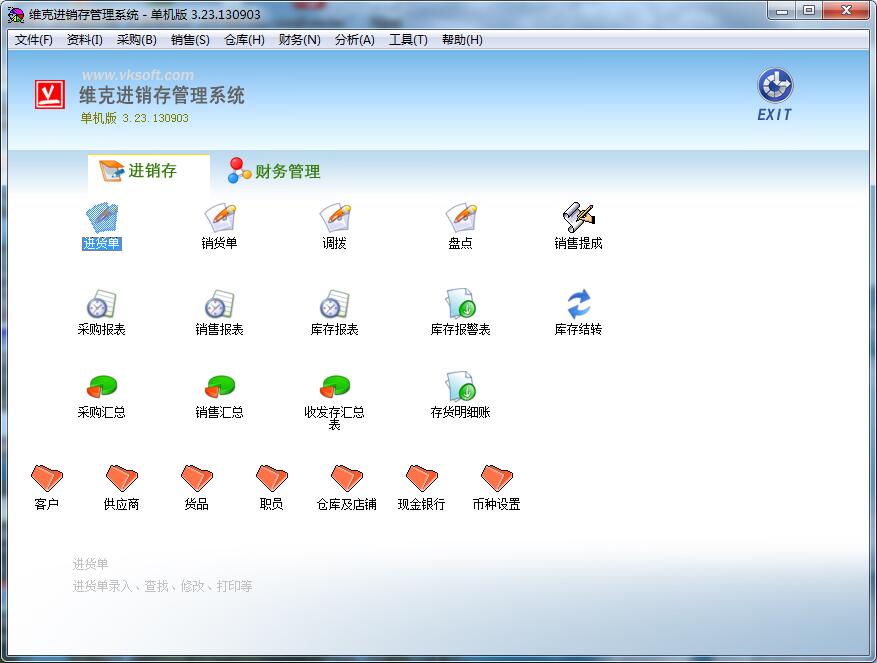The image size is (877, 663).
Task: Open the 帮助(H) menu
Action: click(462, 40)
